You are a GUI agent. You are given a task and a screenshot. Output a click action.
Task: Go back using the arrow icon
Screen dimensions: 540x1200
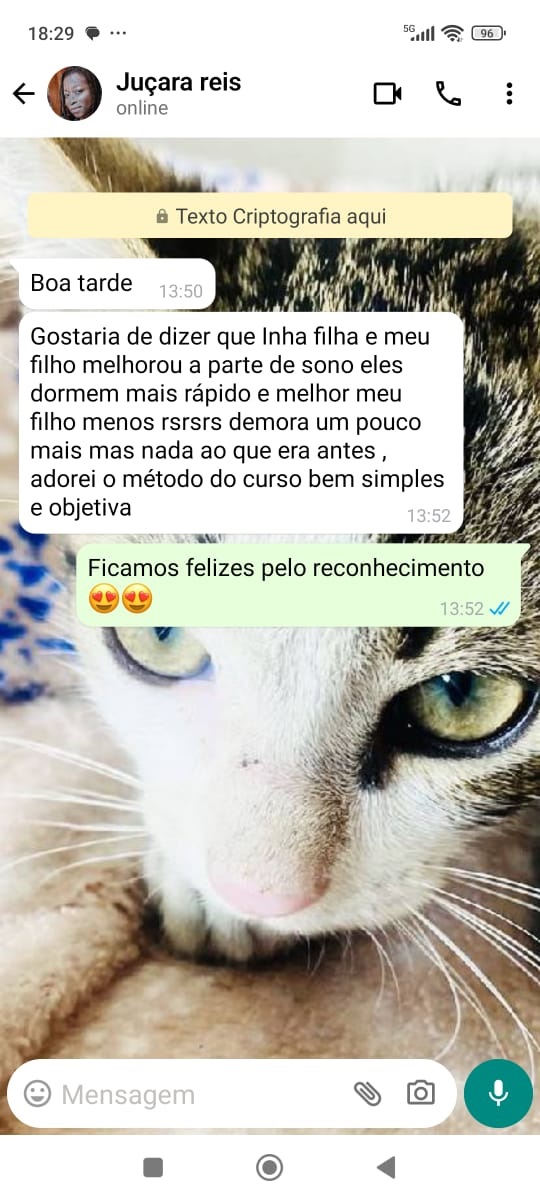click(23, 94)
